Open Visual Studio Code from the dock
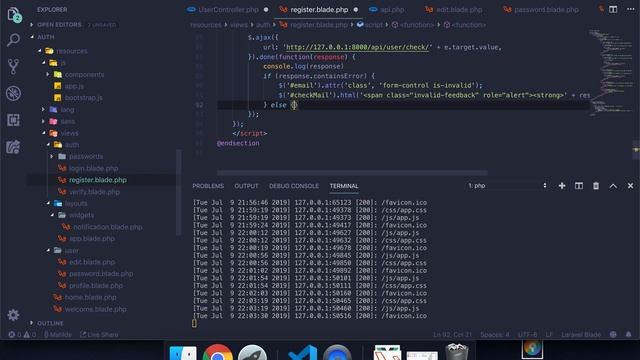Viewport: 640px width, 360px height. (302, 353)
